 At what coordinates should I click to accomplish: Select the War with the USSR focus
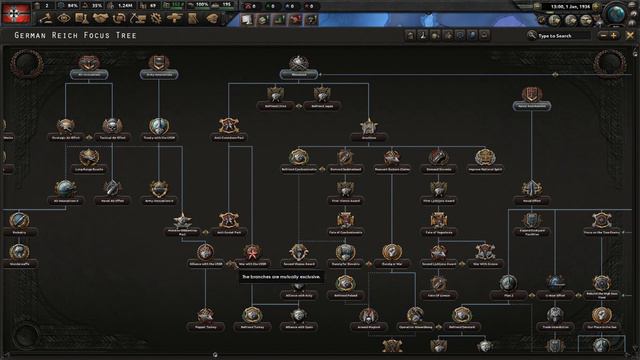click(252, 256)
